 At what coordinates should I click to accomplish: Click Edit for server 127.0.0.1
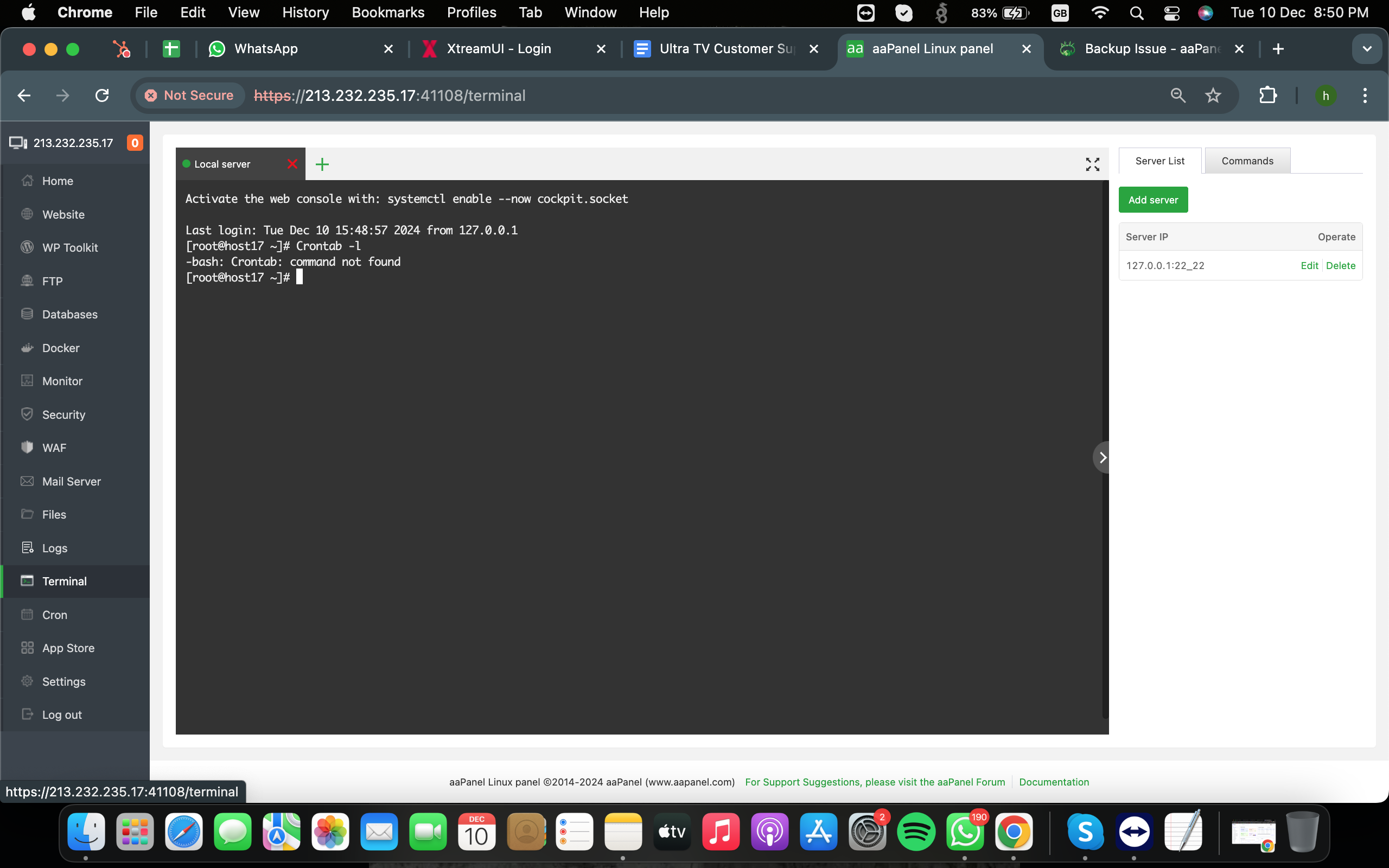[1309, 265]
